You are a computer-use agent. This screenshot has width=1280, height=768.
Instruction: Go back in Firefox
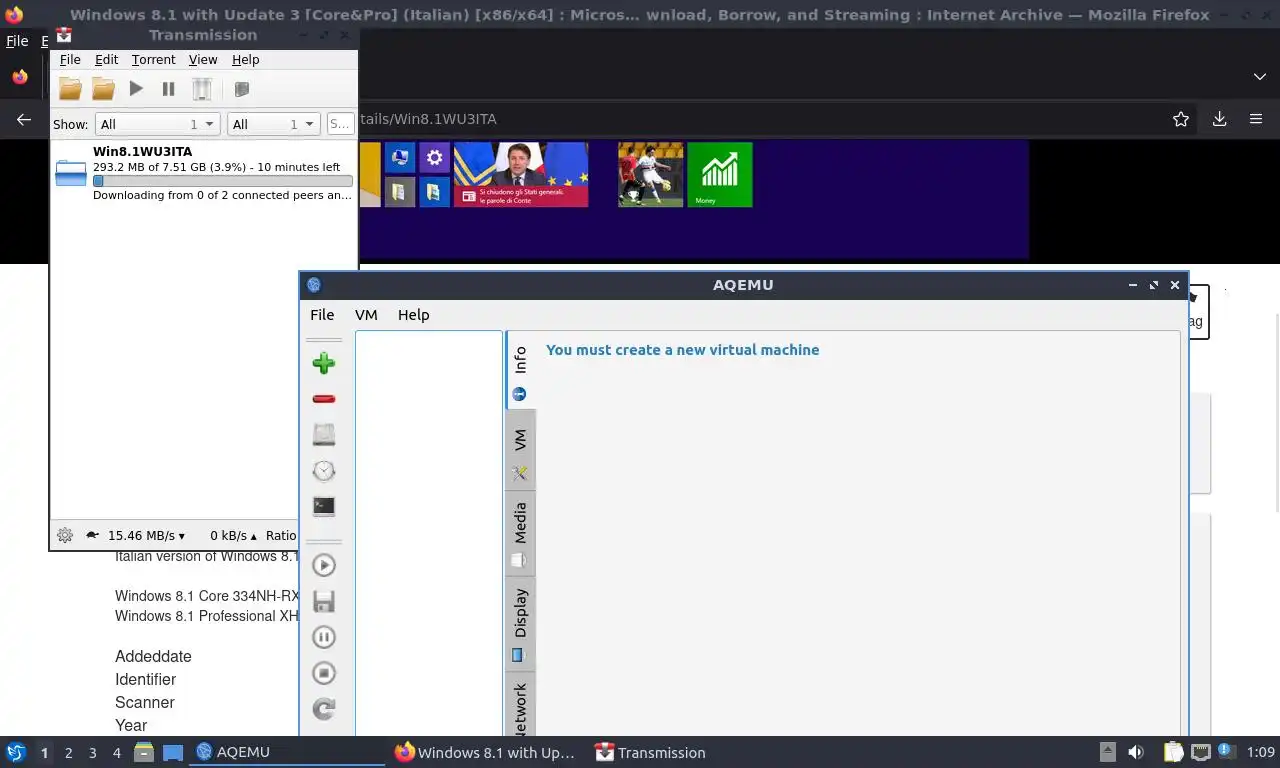(x=24, y=119)
